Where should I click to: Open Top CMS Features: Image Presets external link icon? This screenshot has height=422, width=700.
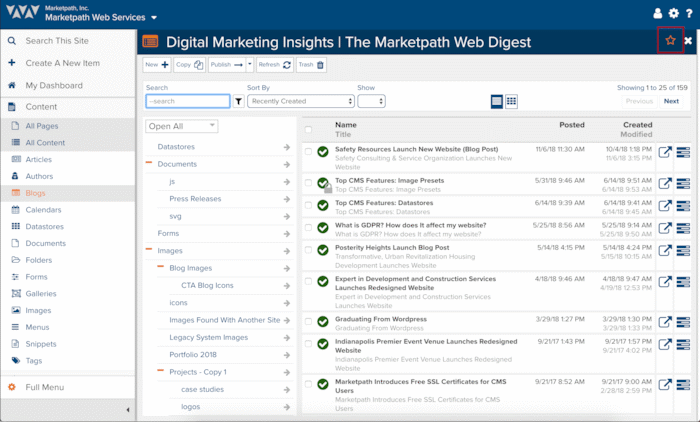tap(665, 184)
